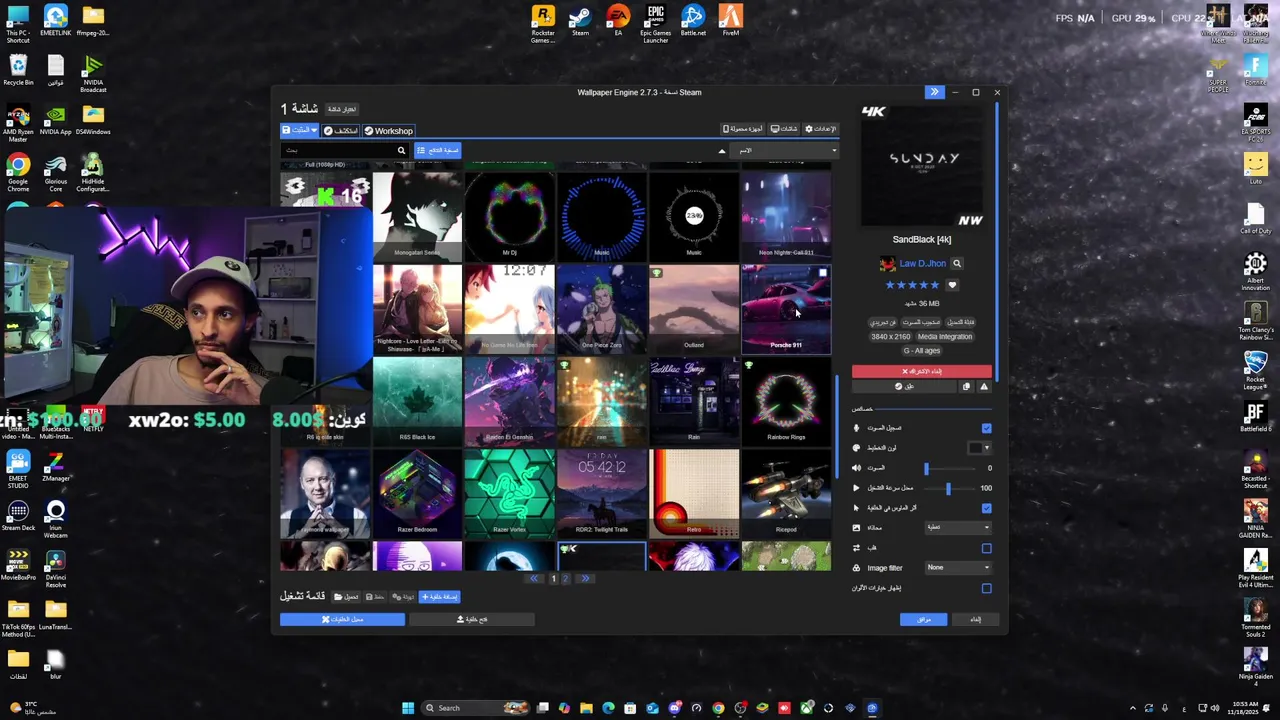Open Rockstar Games desktop icon
The image size is (1280, 720).
point(543,24)
